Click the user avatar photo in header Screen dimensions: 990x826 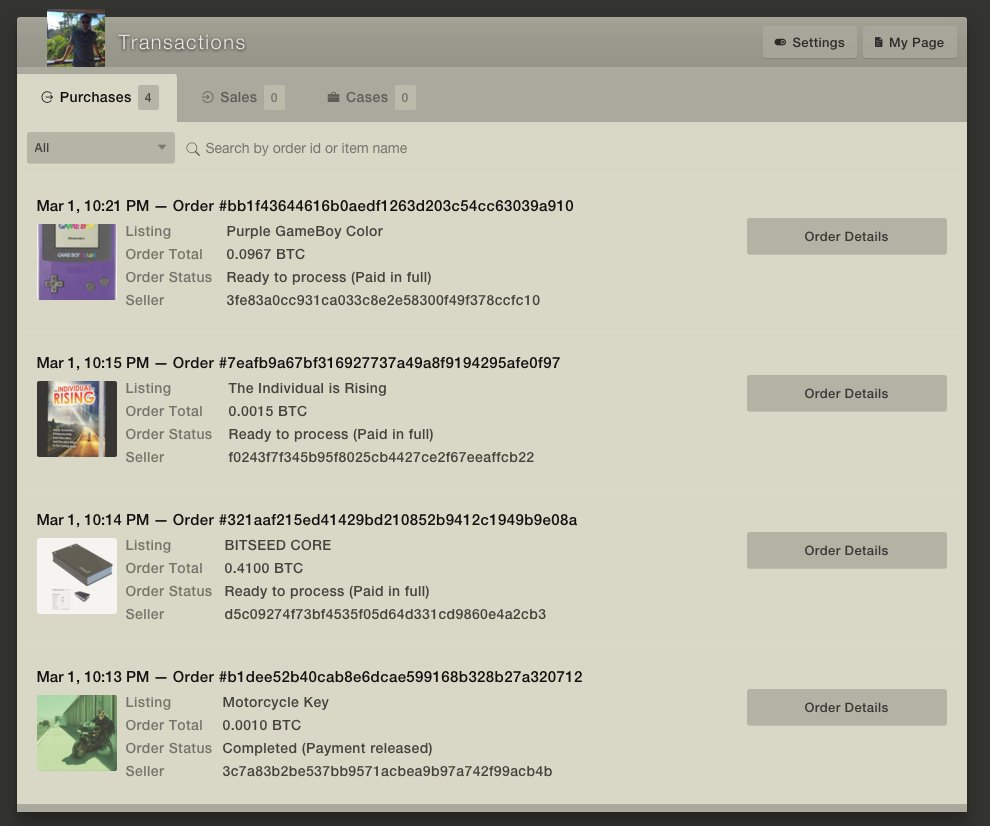pyautogui.click(x=76, y=40)
